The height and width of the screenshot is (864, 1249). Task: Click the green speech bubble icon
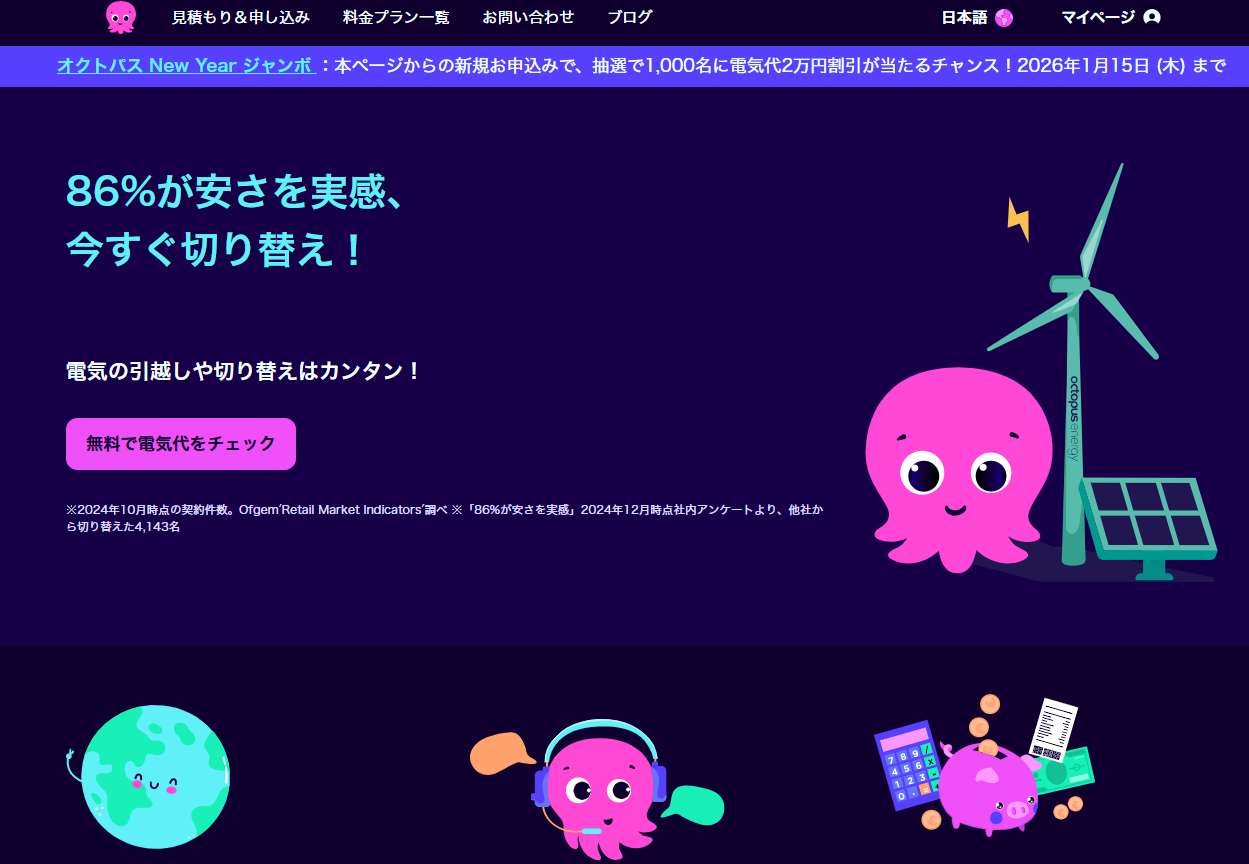coord(692,805)
